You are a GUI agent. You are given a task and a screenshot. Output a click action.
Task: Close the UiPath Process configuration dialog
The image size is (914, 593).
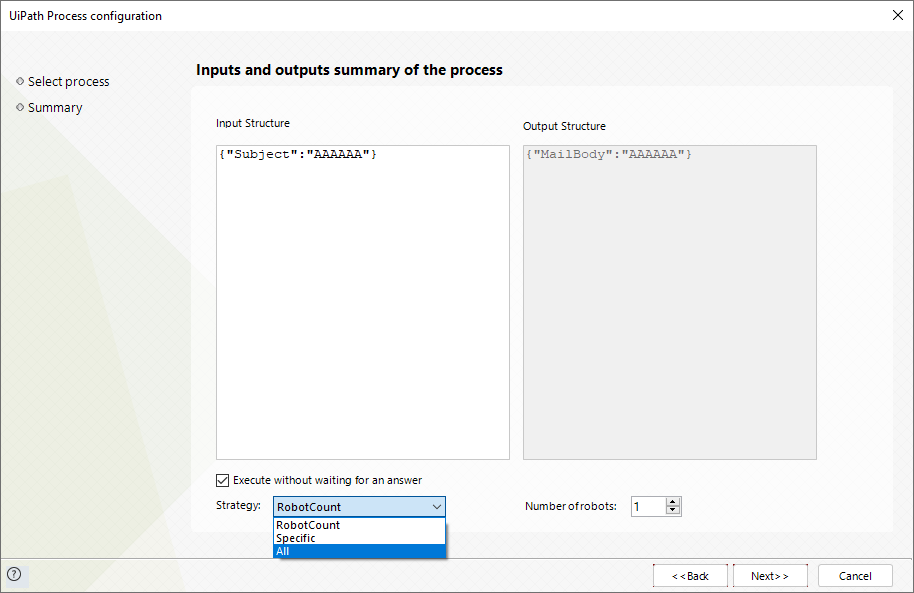898,15
